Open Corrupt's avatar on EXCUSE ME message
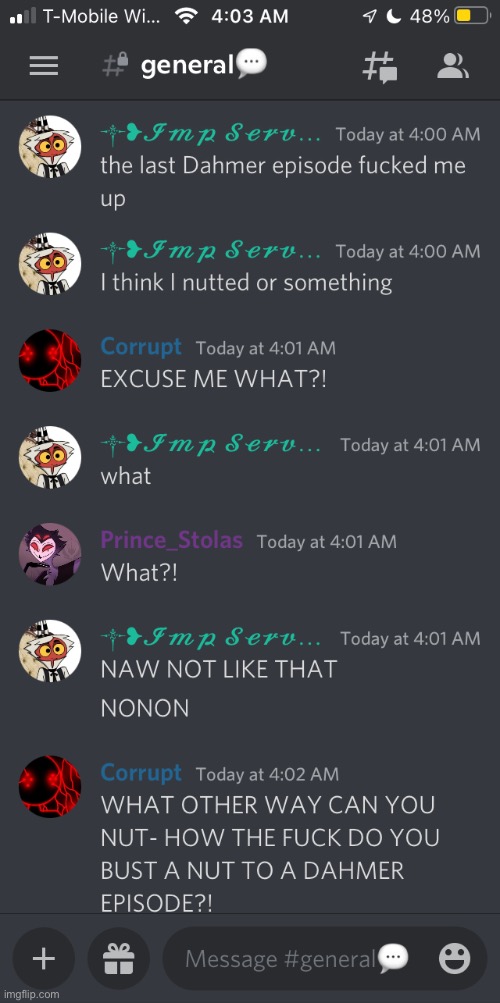Viewport: 500px width, 1003px height. pyautogui.click(x=50, y=360)
